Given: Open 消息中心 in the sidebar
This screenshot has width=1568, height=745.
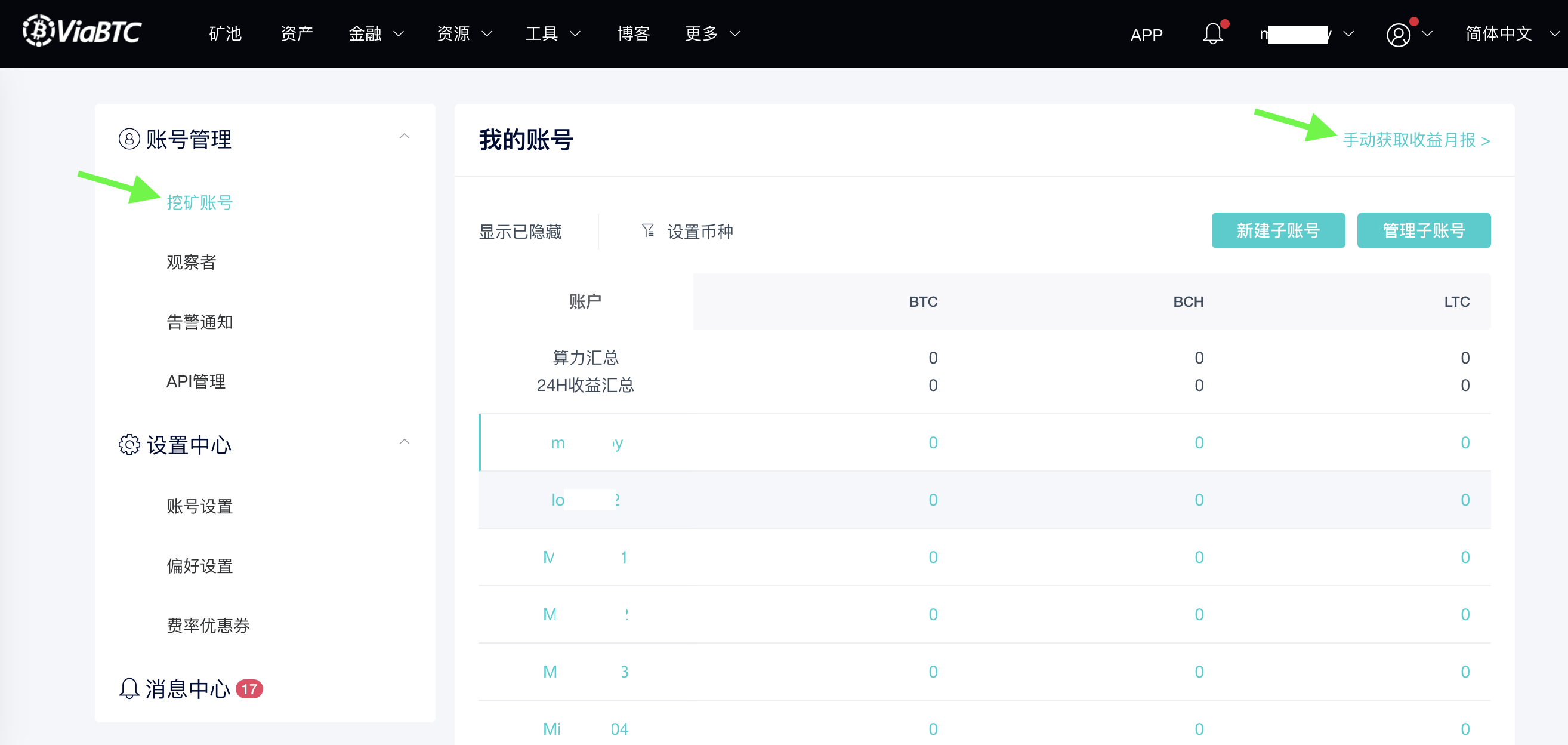Looking at the screenshot, I should [x=187, y=689].
